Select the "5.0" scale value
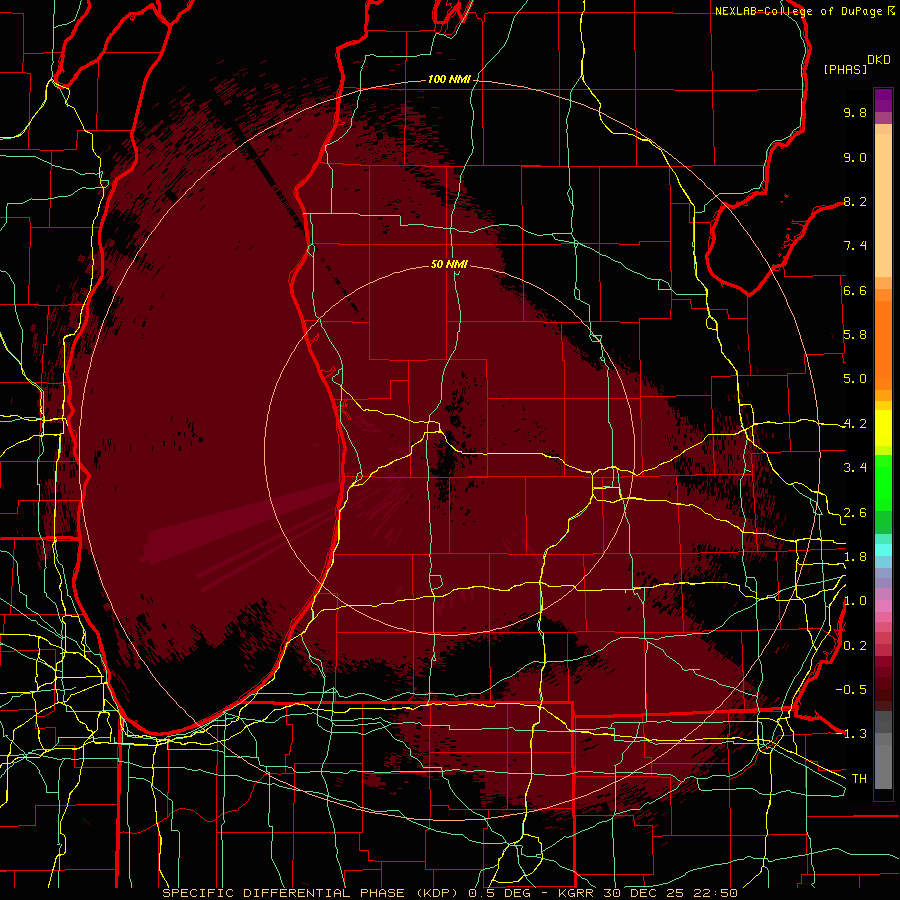 tap(855, 379)
